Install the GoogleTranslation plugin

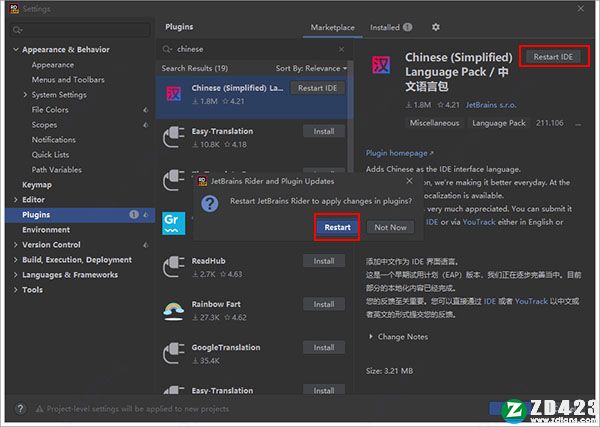[x=324, y=347]
